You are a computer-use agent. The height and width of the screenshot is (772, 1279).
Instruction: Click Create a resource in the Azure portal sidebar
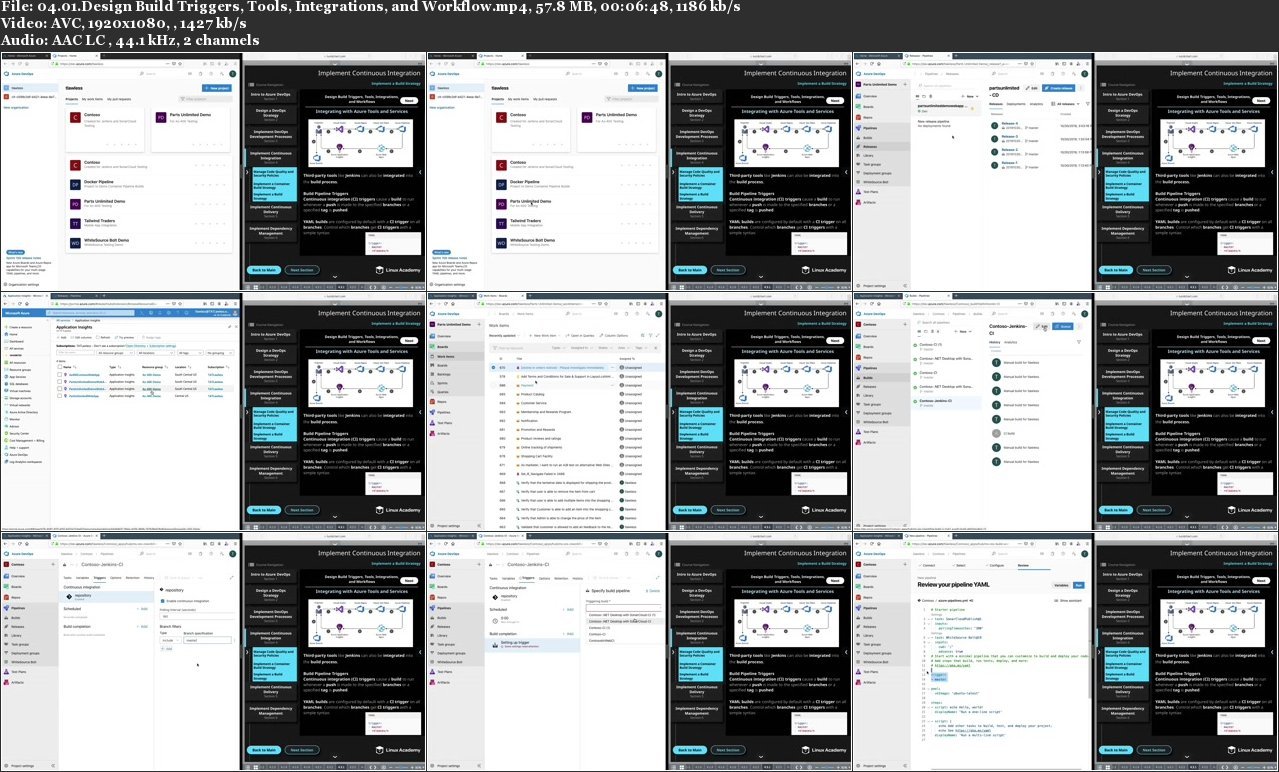click(19, 327)
